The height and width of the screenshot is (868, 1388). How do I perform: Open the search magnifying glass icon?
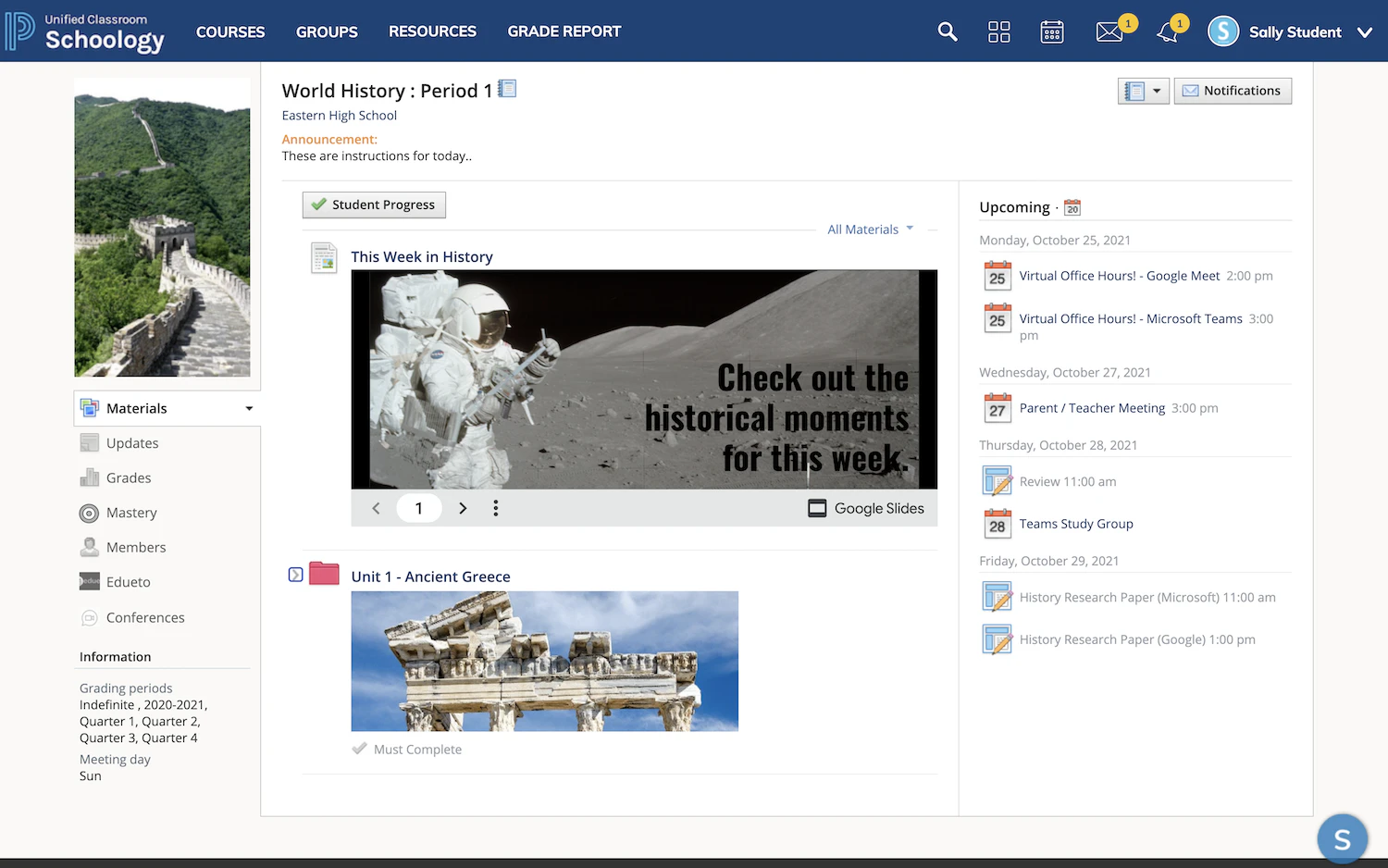(x=947, y=31)
